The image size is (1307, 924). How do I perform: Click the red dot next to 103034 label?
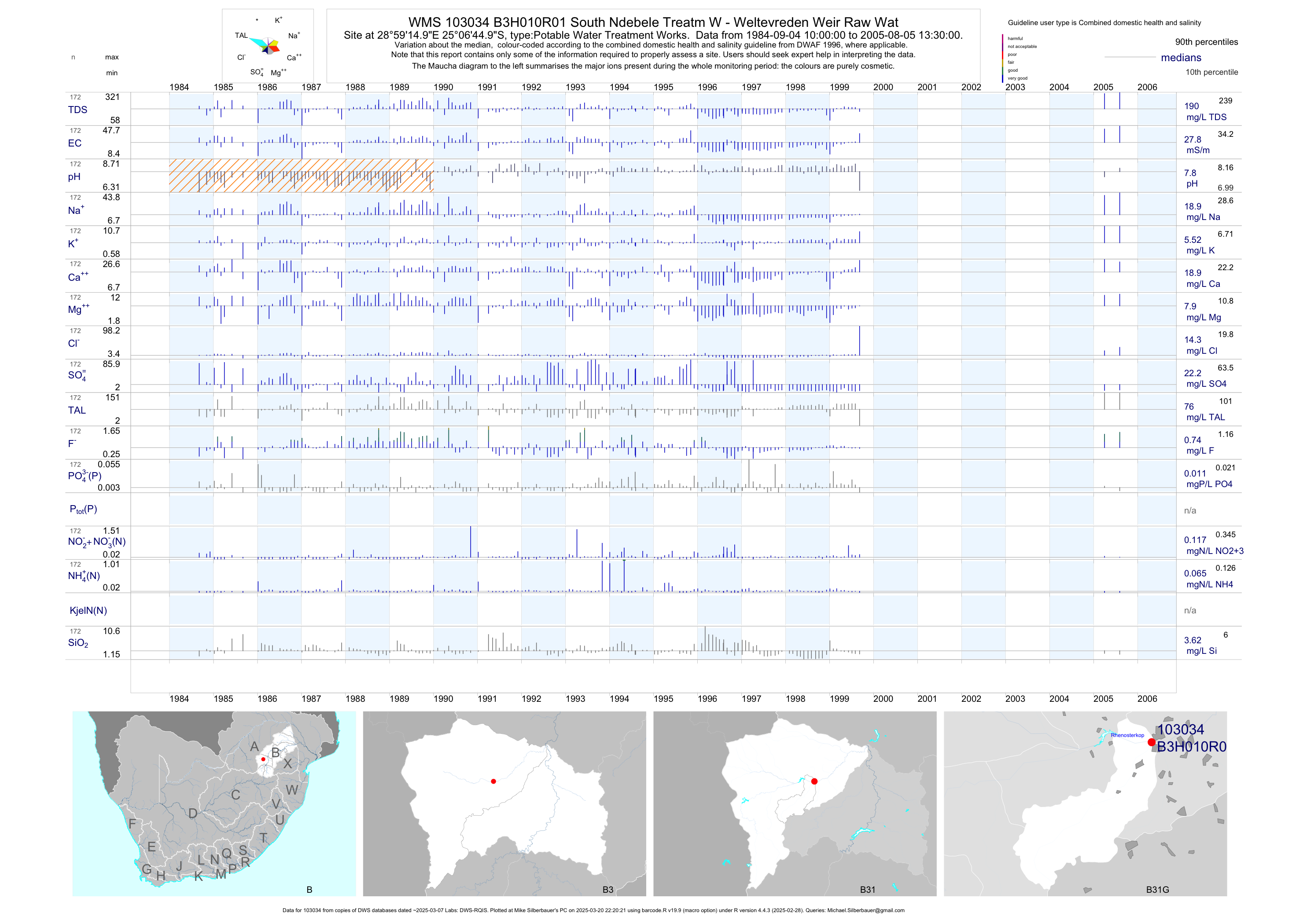point(1151,742)
